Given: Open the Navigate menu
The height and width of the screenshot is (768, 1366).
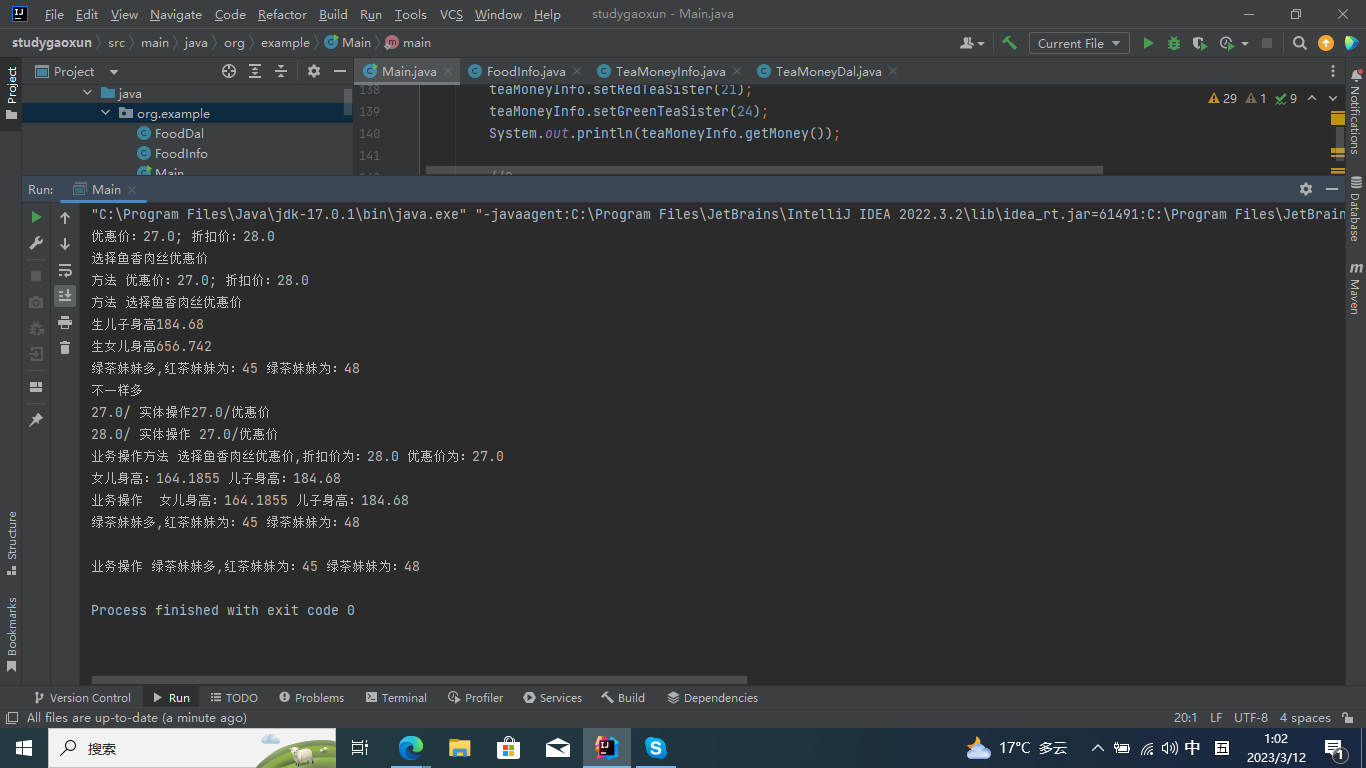Looking at the screenshot, I should [176, 14].
